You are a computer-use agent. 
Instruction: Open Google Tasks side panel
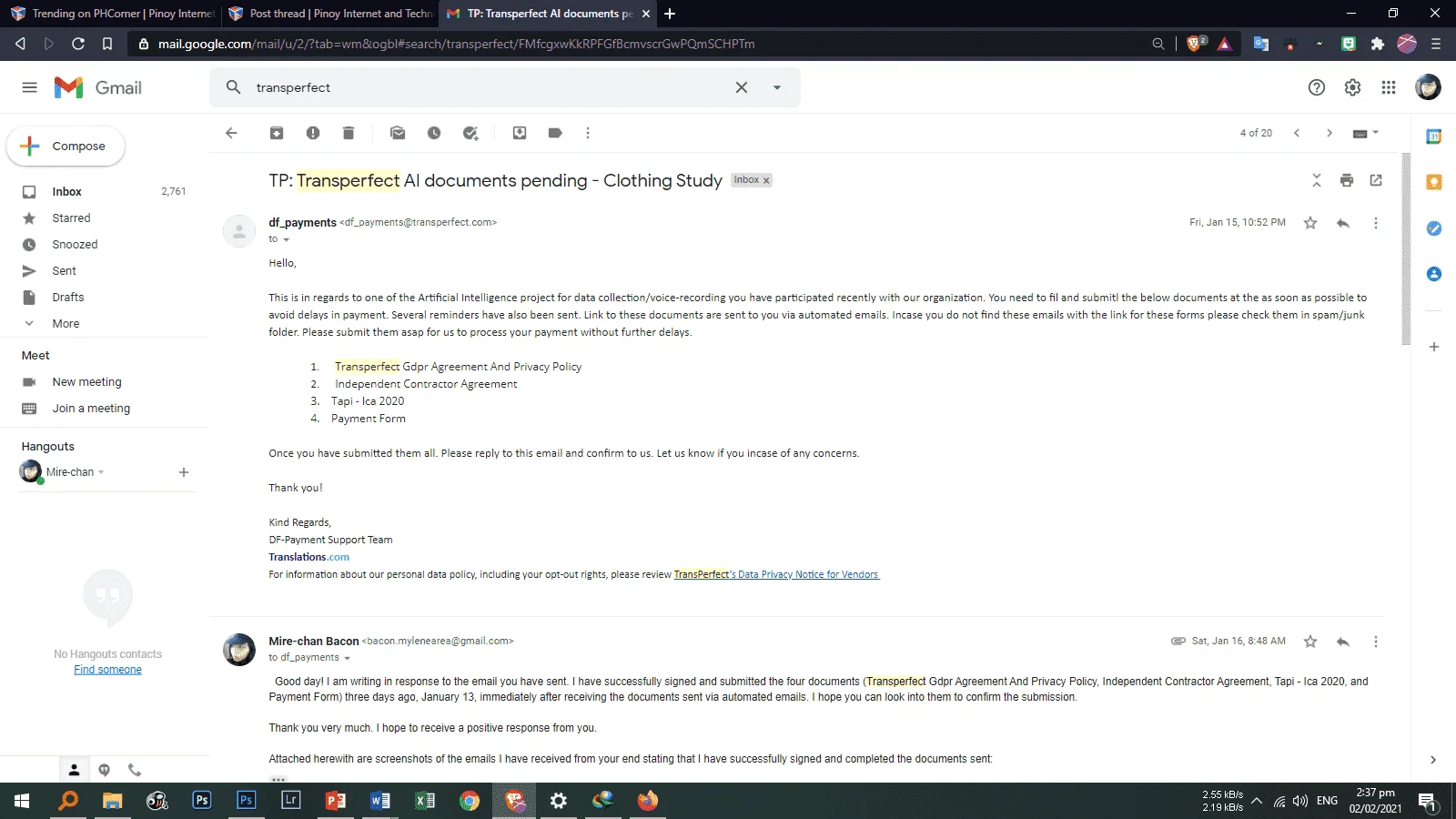[x=1434, y=228]
